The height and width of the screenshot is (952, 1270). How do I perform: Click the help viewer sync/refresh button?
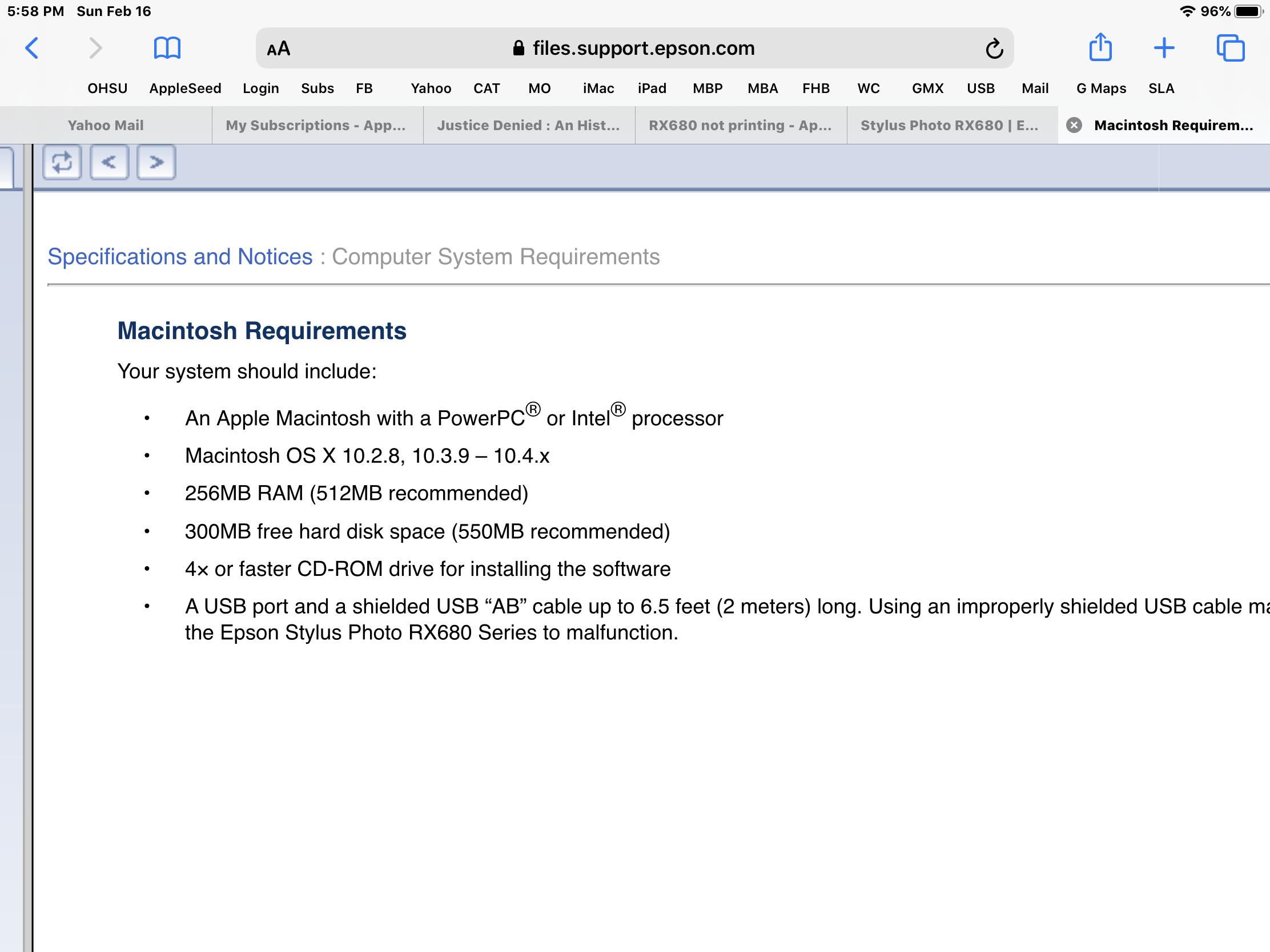tap(62, 163)
